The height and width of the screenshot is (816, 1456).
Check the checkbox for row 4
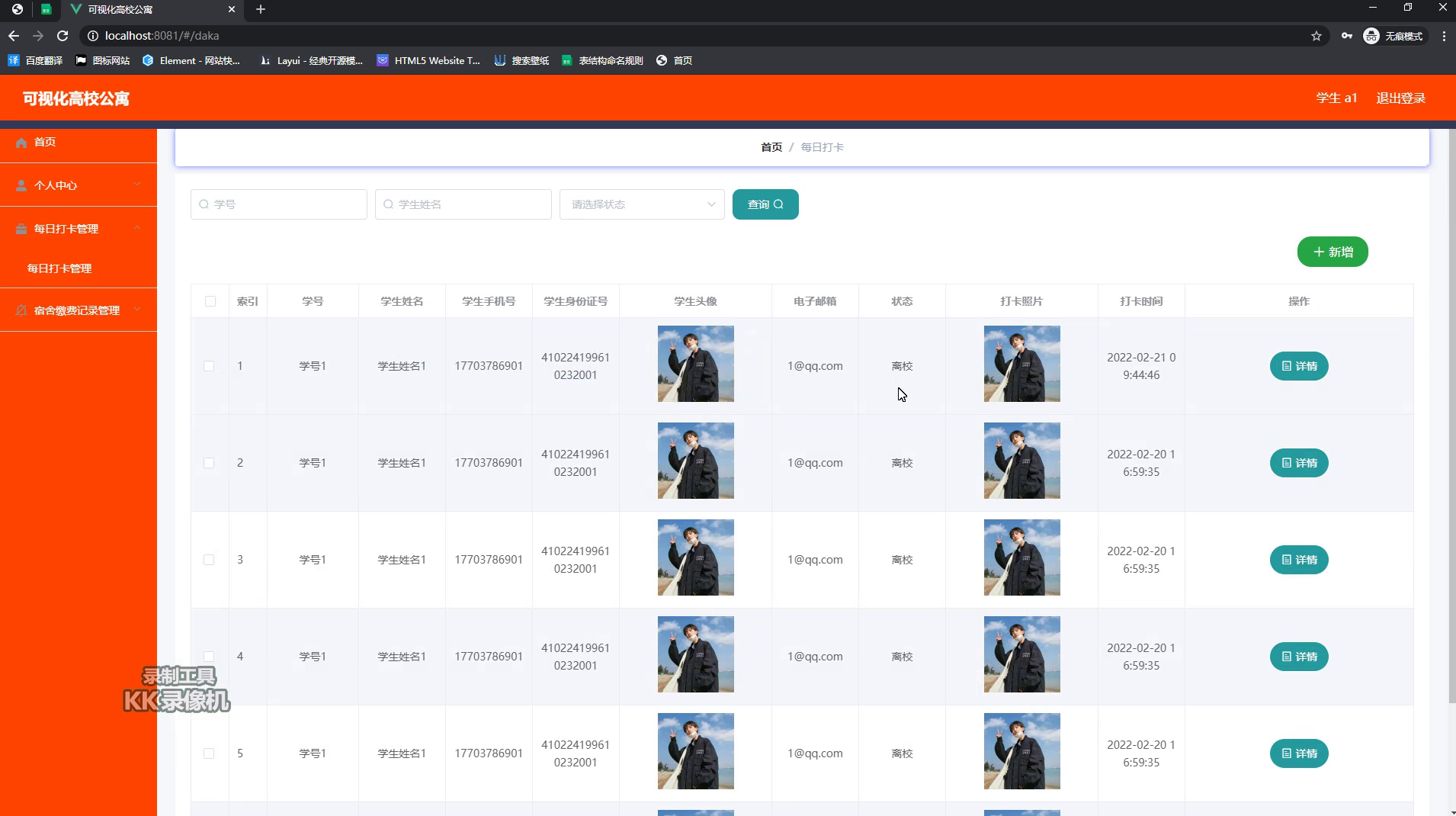pos(209,657)
